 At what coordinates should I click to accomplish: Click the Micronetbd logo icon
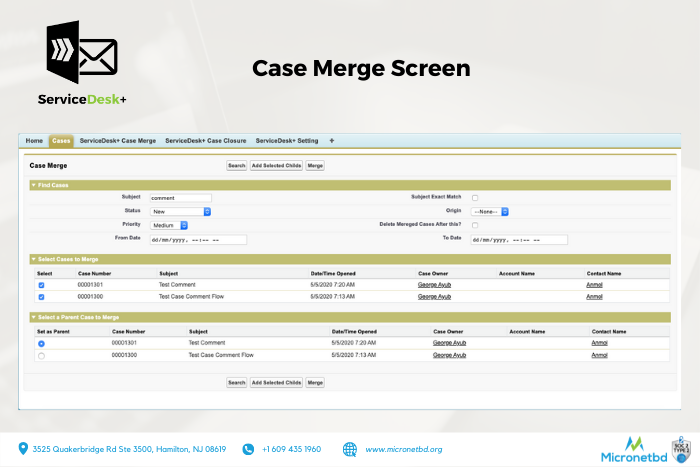coord(633,443)
